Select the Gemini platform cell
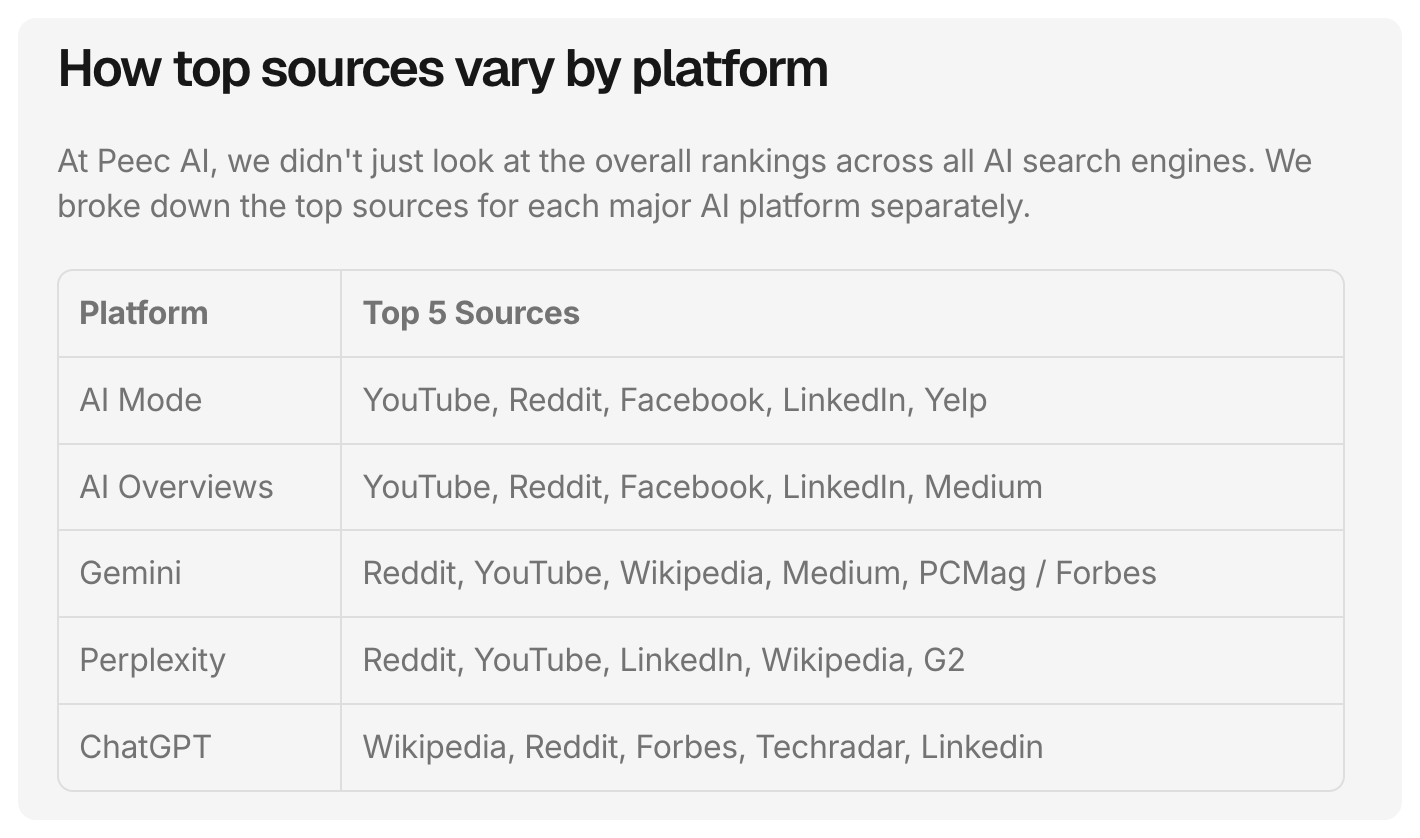Viewport: 1420px width, 838px height. 130,573
